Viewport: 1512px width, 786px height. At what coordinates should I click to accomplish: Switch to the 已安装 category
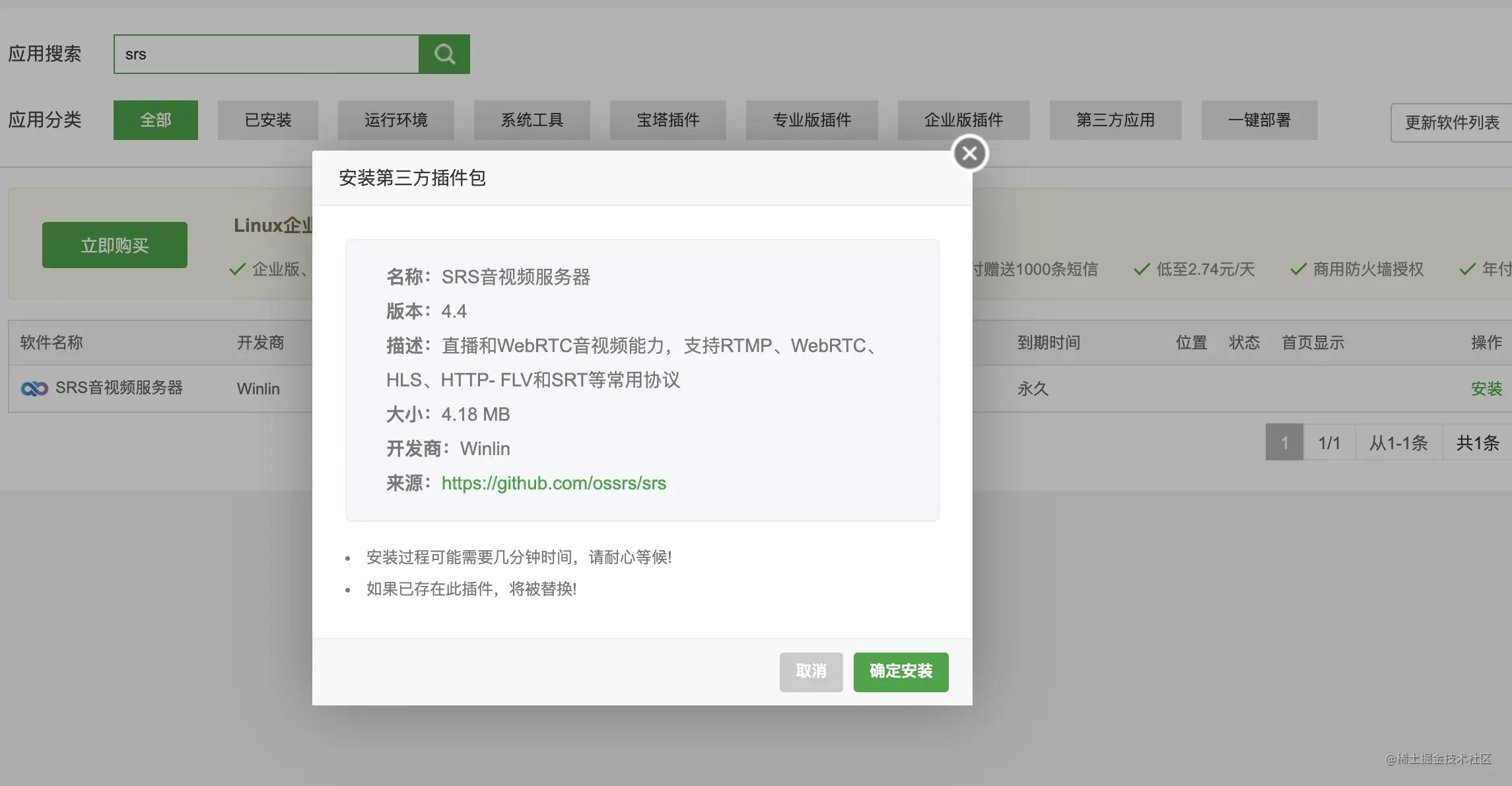267,120
